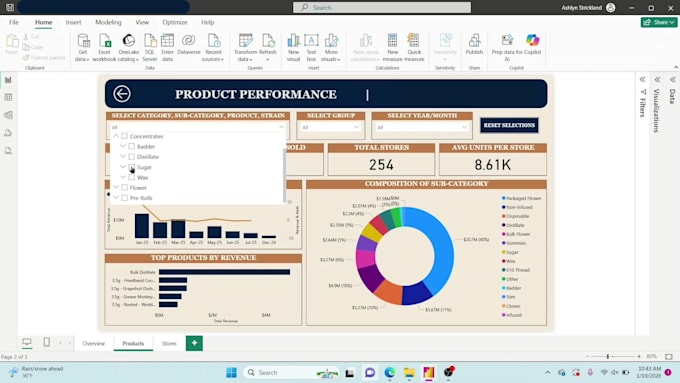Open the Select Group dropdown
Image resolution: width=680 pixels, height=383 pixels.
coord(330,127)
